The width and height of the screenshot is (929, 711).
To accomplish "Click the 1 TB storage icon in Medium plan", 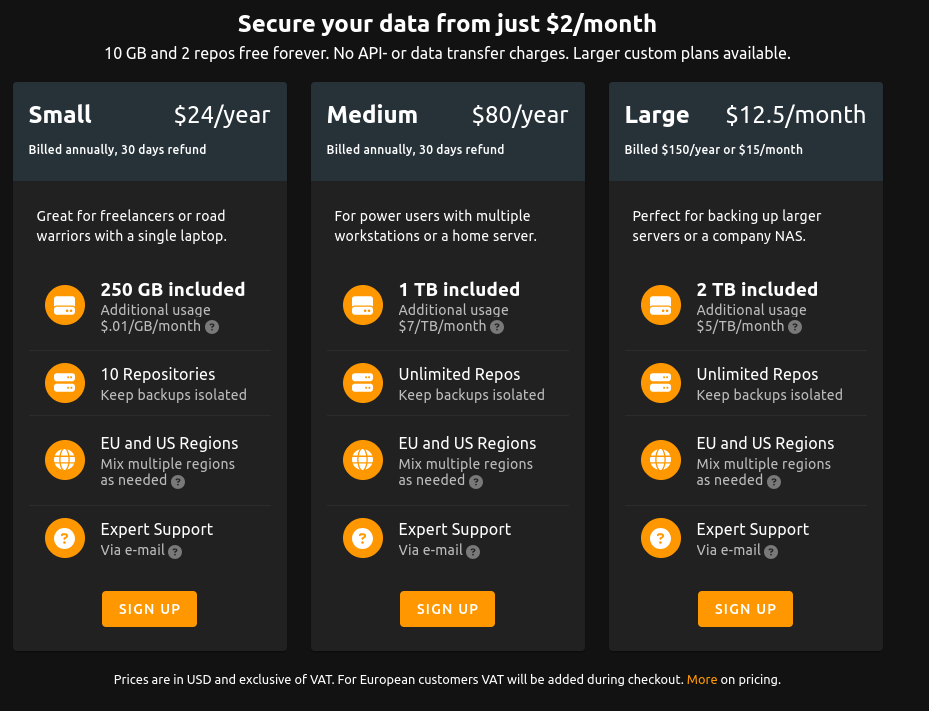I will [x=362, y=305].
